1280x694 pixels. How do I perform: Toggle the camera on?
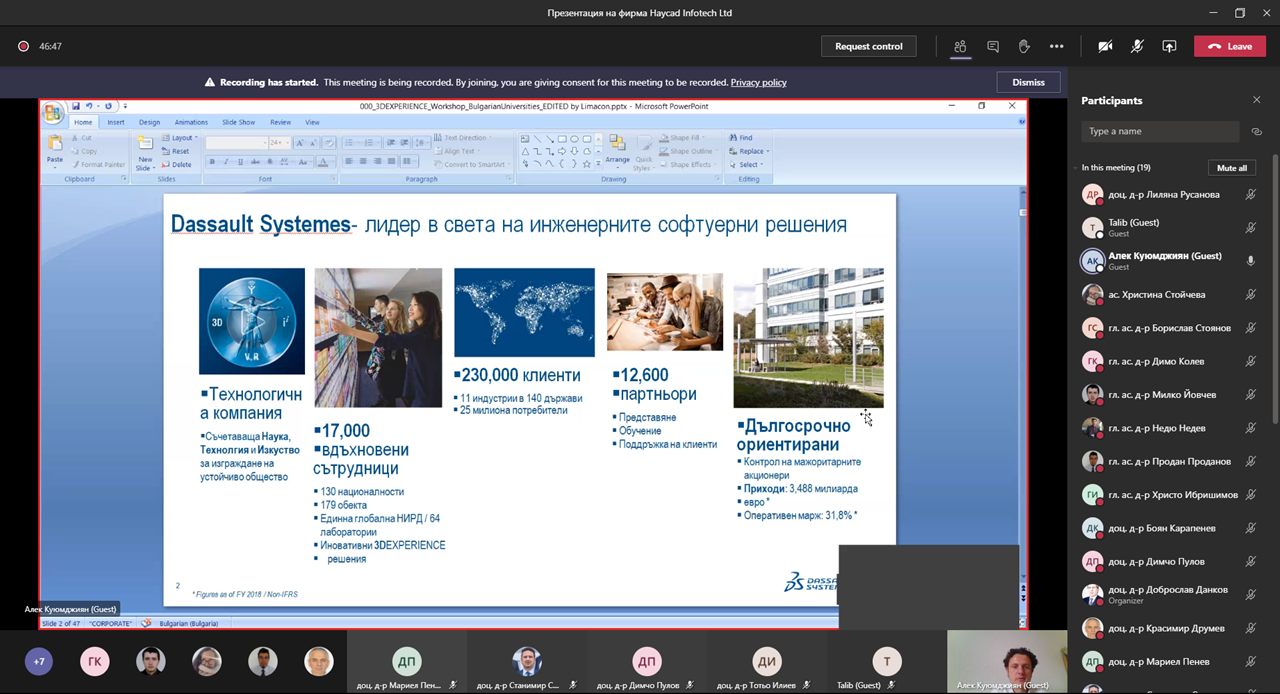tap(1105, 46)
